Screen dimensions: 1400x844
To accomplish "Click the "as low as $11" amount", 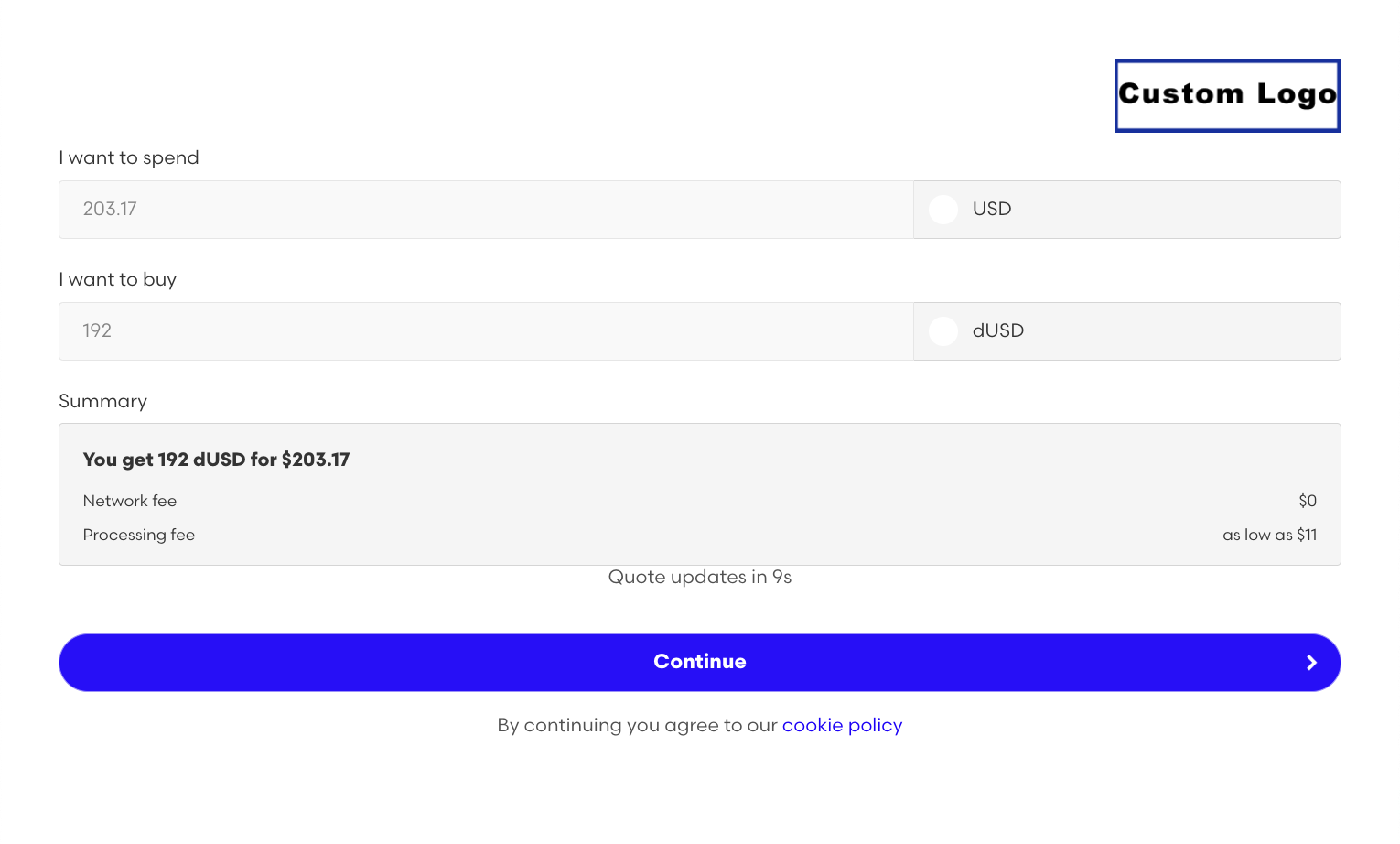I will point(1269,535).
